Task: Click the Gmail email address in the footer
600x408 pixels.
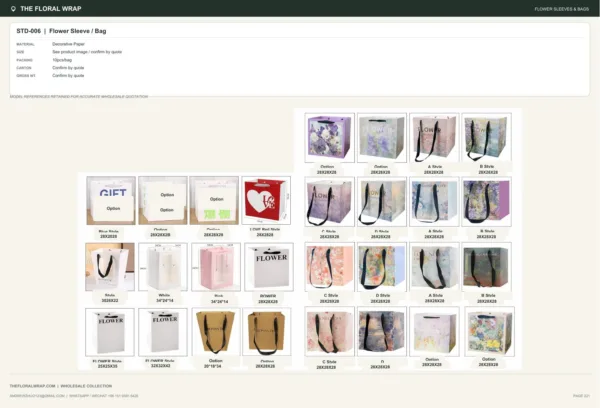Action: pos(37,396)
